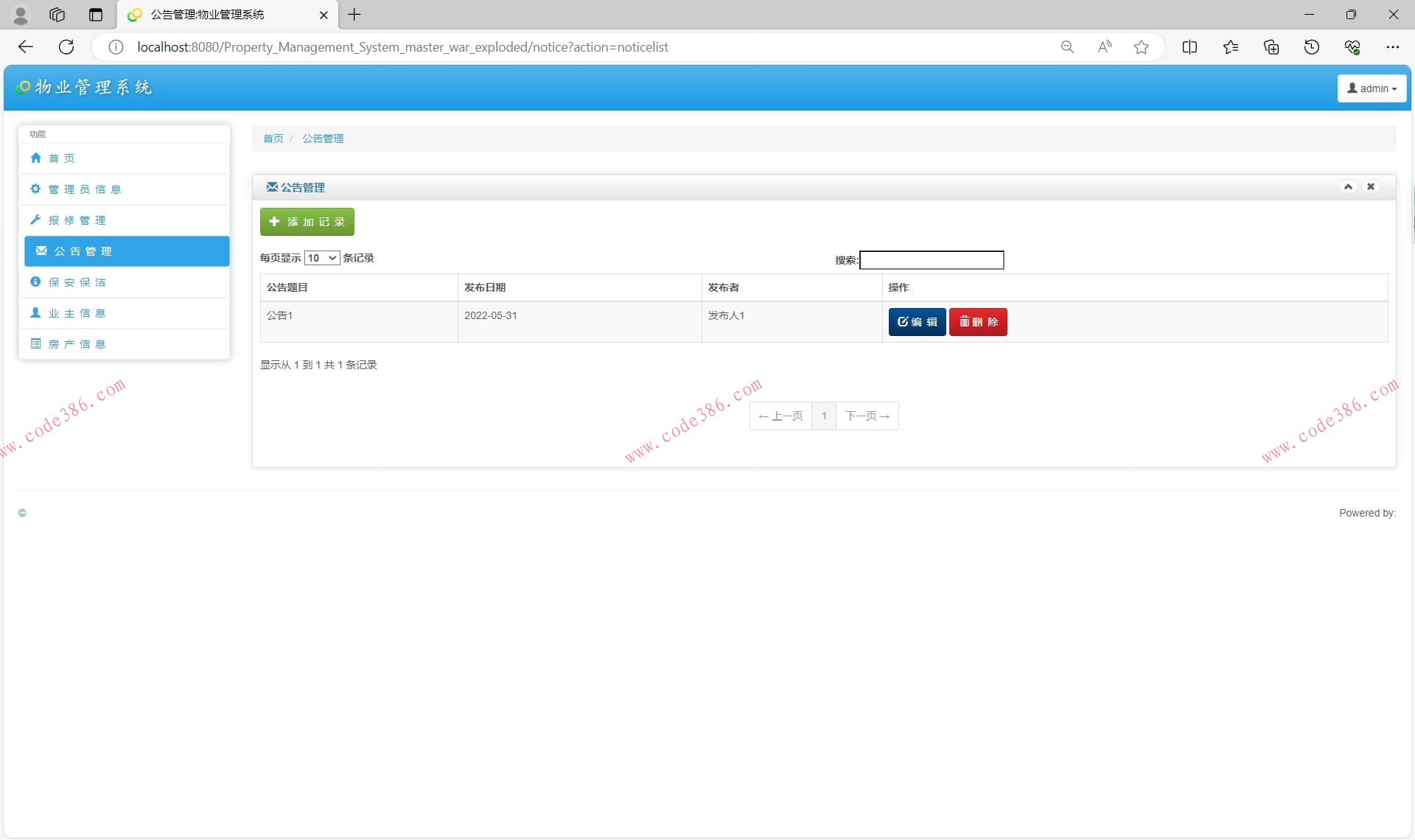Image resolution: width=1415 pixels, height=840 pixels.
Task: Close the 公告管理 panel with the X icon
Action: pos(1371,186)
